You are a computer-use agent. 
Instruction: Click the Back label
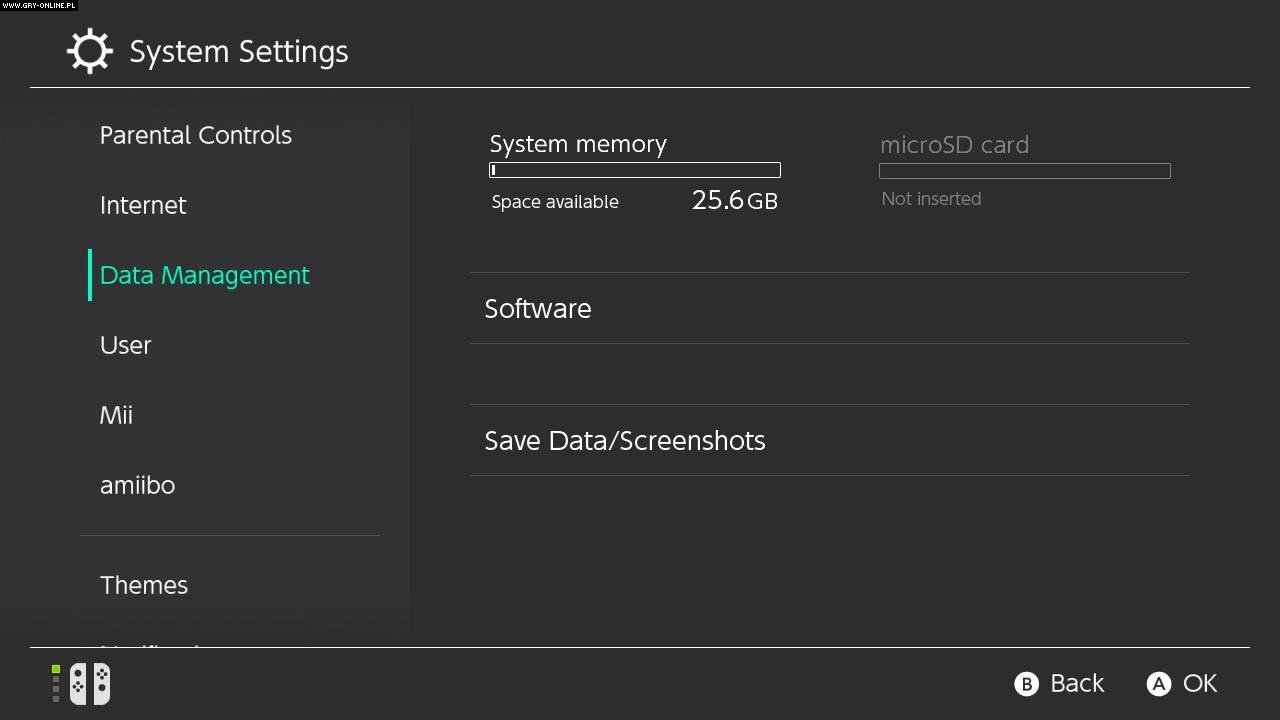tap(1077, 684)
